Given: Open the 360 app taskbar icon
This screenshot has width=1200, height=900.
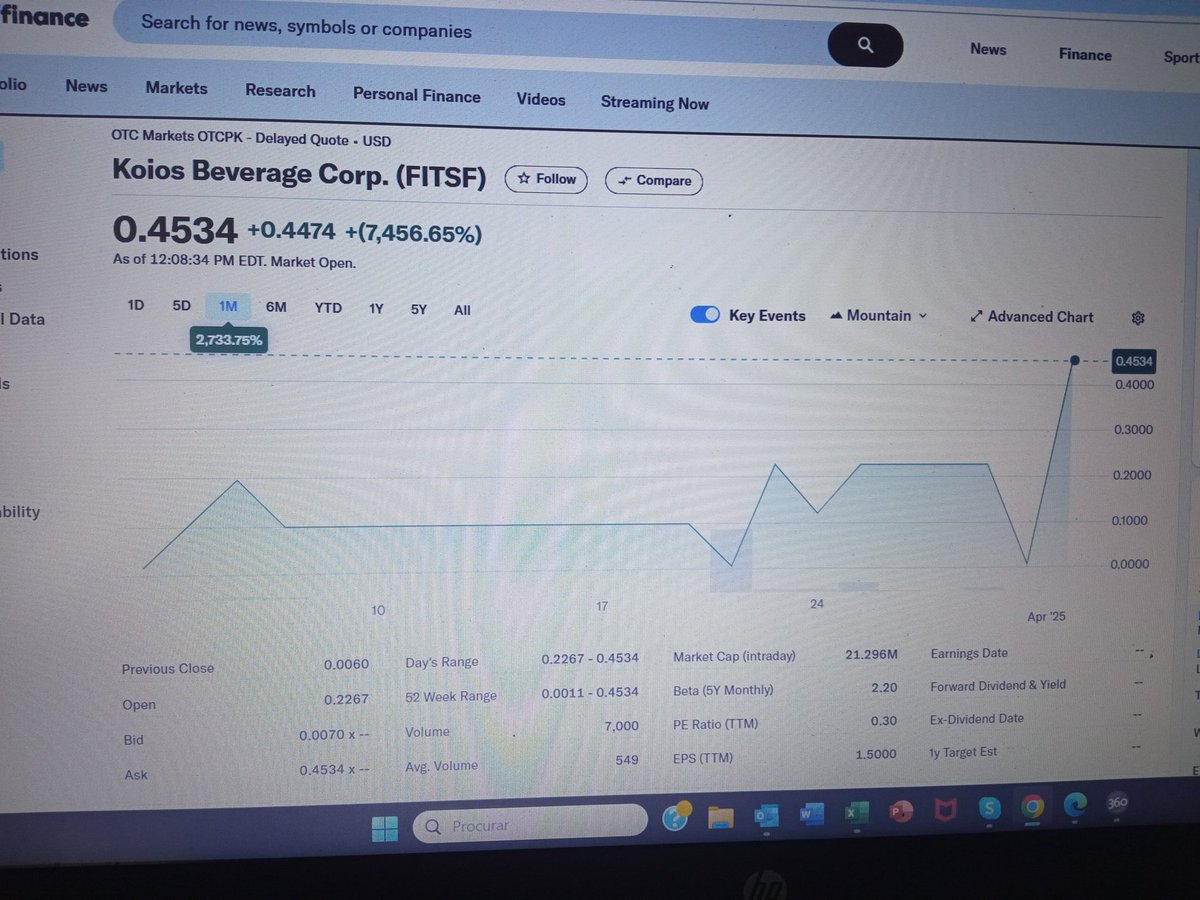Looking at the screenshot, I should (1118, 802).
